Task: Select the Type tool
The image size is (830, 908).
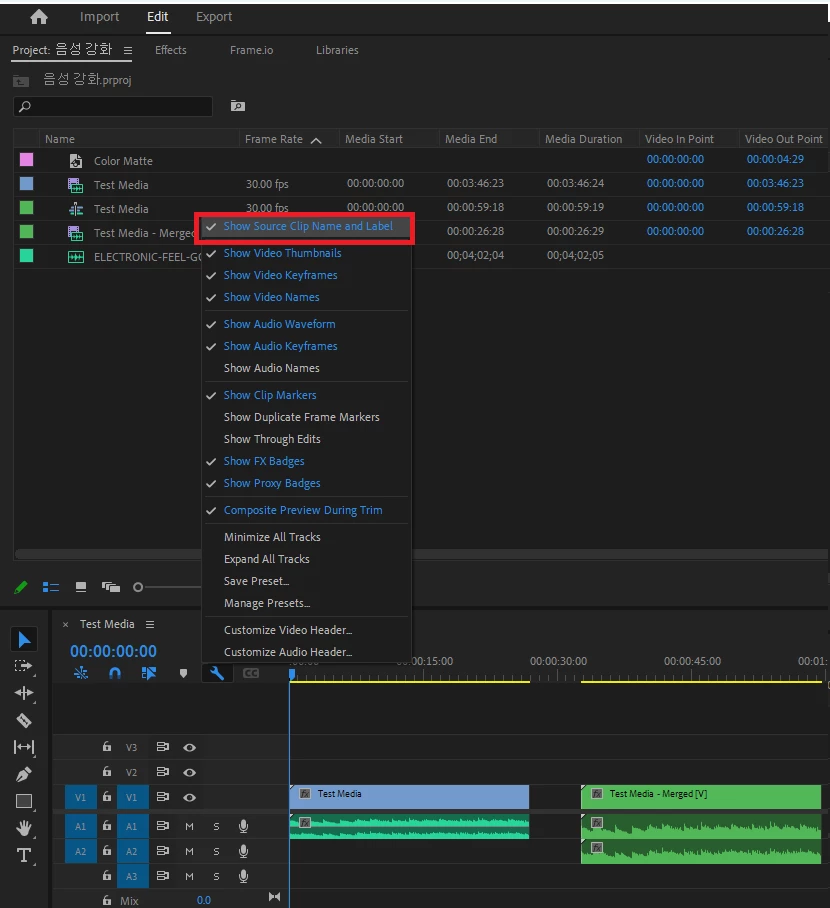Action: pyautogui.click(x=24, y=855)
